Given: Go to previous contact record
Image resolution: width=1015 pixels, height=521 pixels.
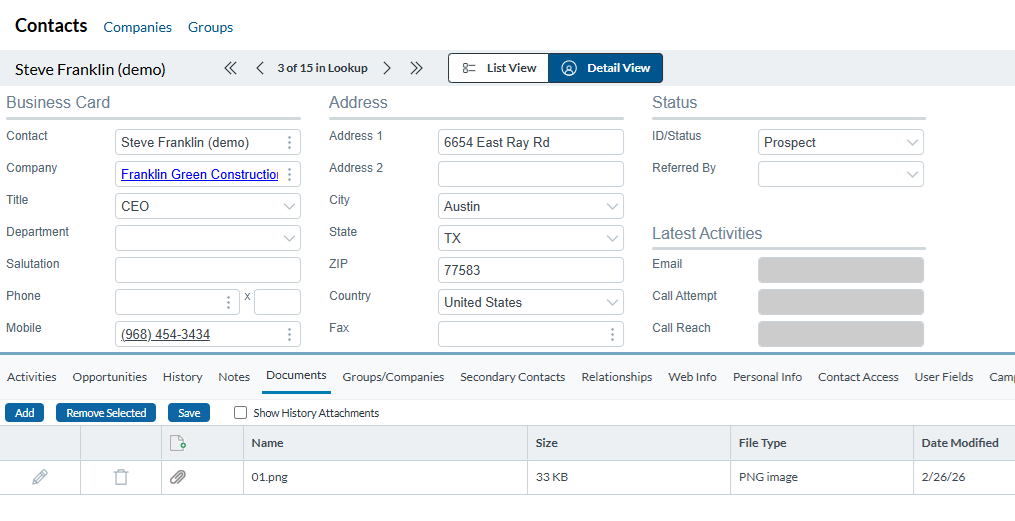Looking at the screenshot, I should [x=260, y=68].
